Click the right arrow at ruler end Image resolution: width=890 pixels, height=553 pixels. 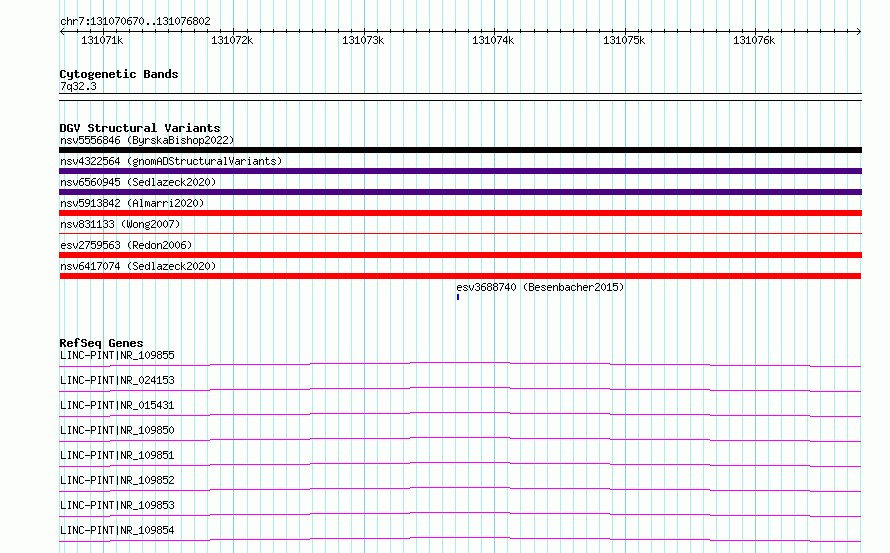pyautogui.click(x=859, y=31)
